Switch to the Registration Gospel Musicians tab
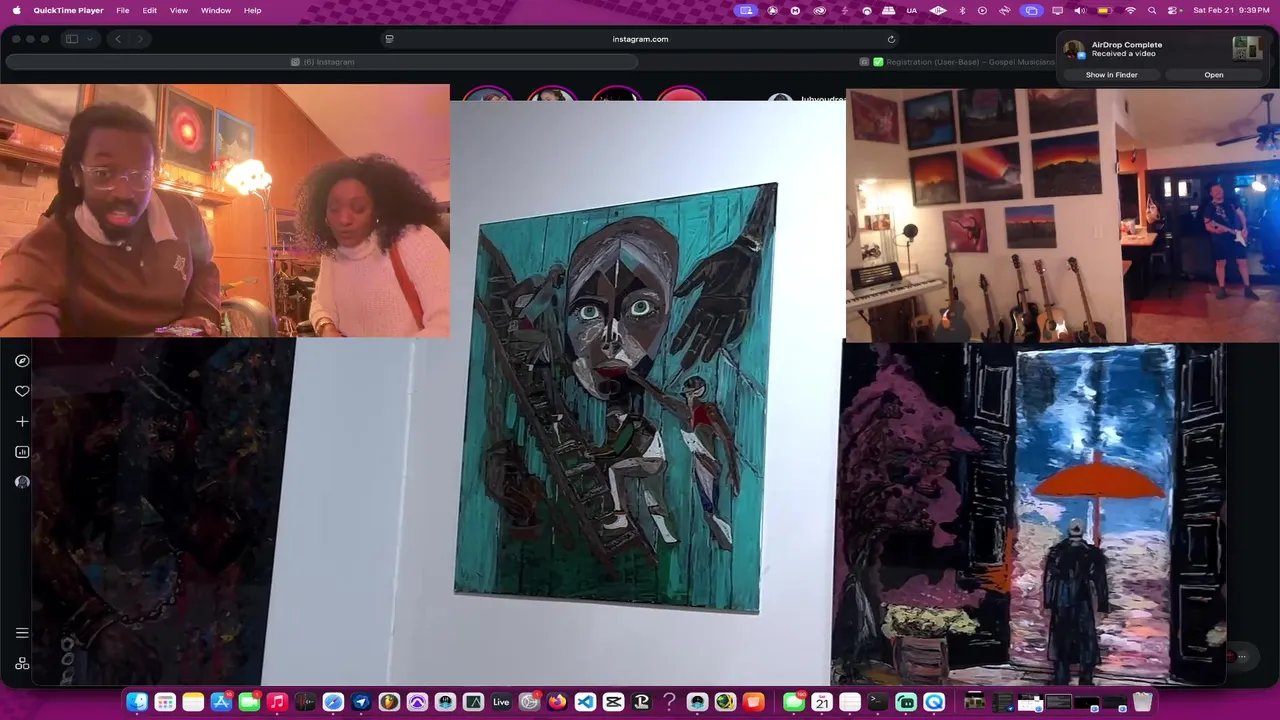 pyautogui.click(x=957, y=62)
